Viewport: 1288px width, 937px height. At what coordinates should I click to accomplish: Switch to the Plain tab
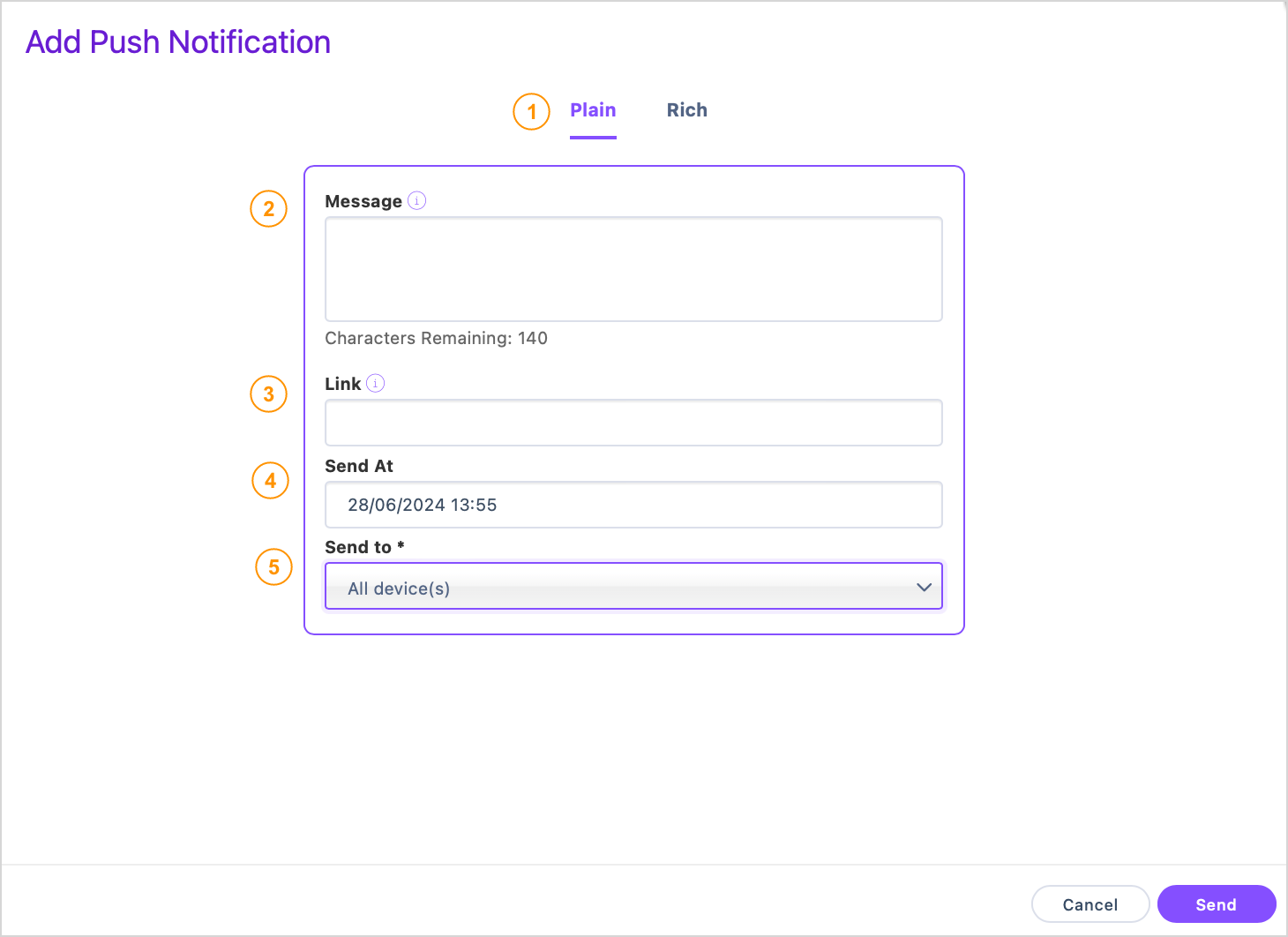593,110
